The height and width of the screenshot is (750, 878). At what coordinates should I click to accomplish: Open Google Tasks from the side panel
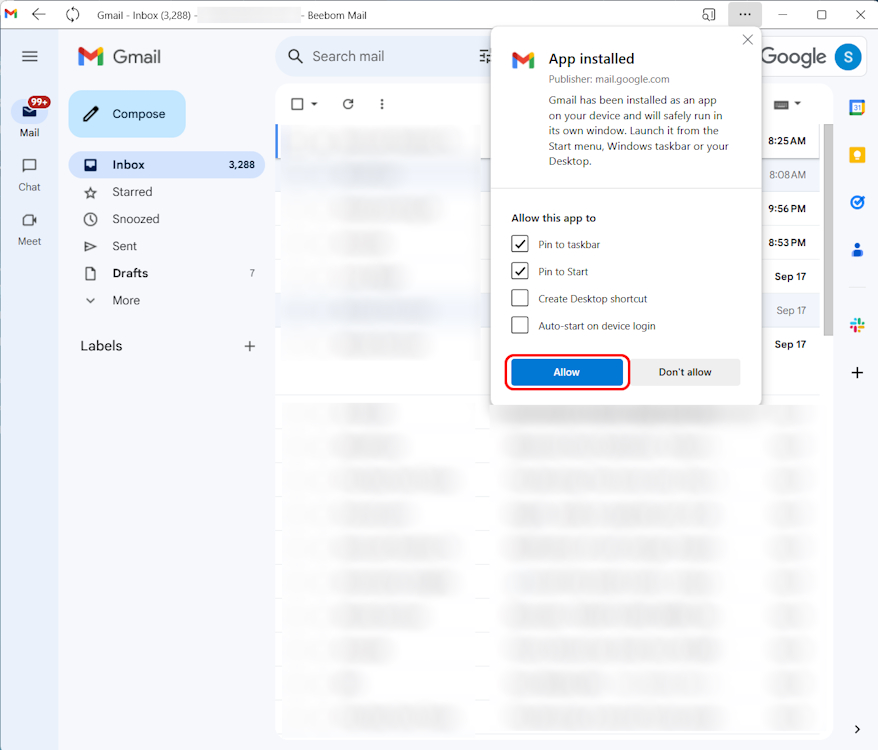point(856,202)
